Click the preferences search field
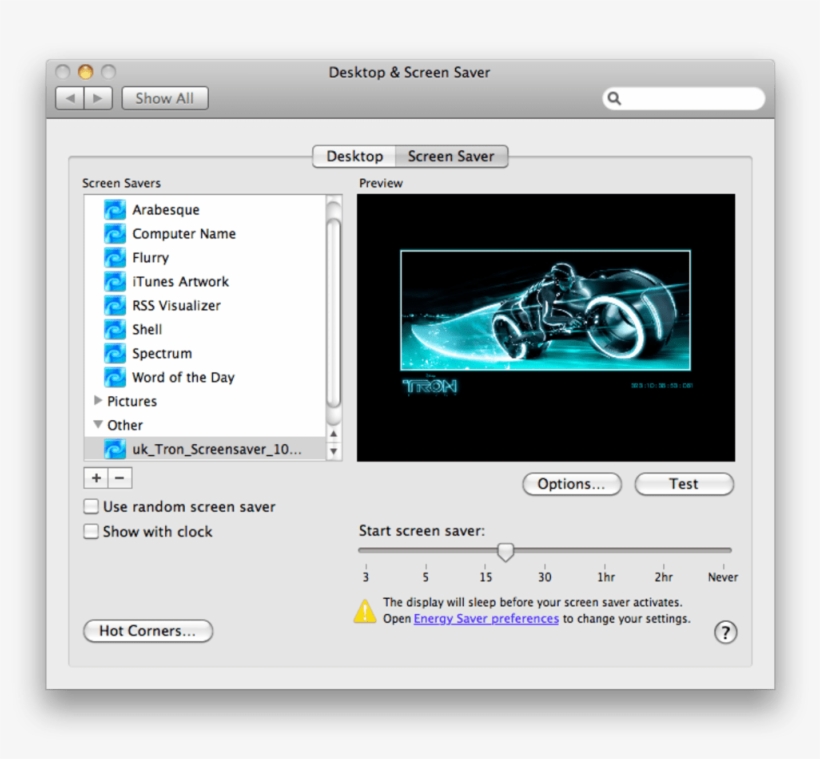820x759 pixels. [684, 98]
